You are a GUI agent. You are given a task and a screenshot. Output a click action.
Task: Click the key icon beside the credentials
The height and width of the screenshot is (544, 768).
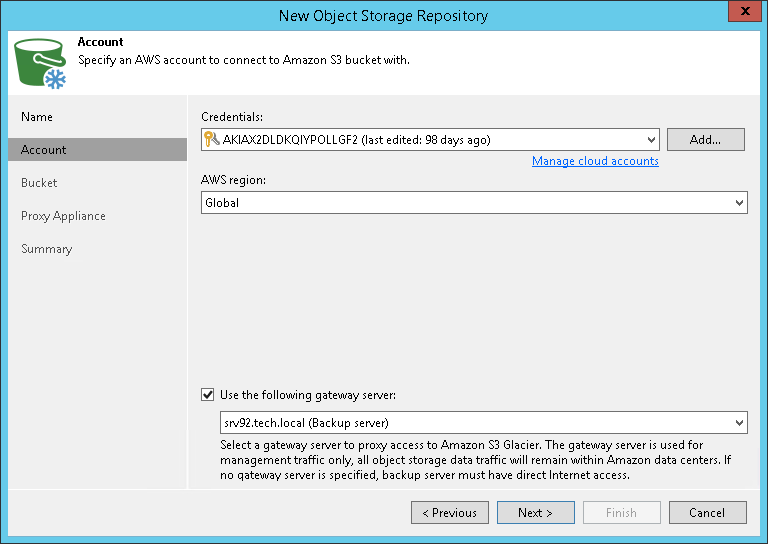(x=211, y=140)
